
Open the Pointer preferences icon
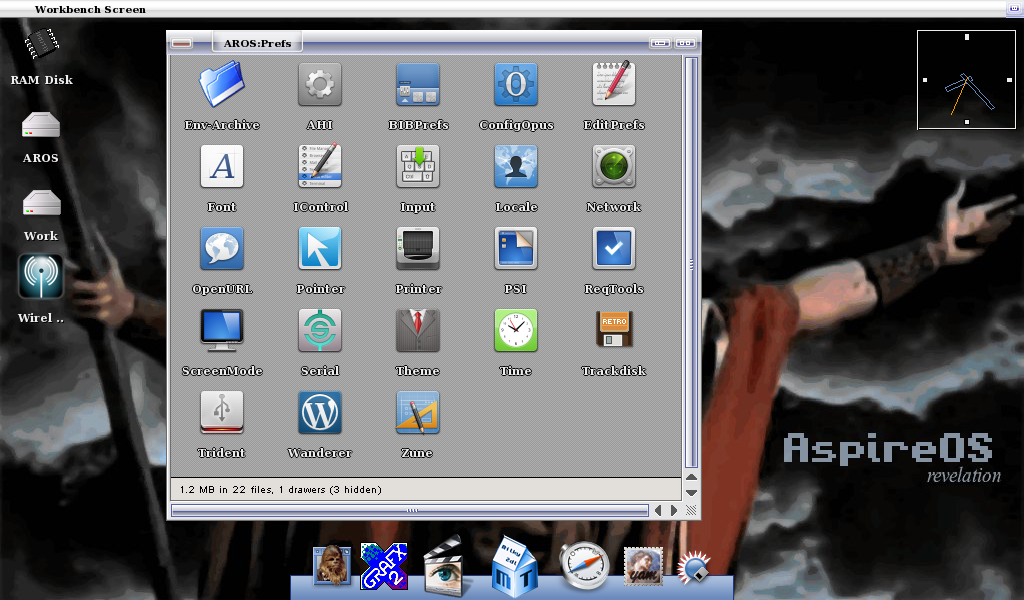click(319, 249)
